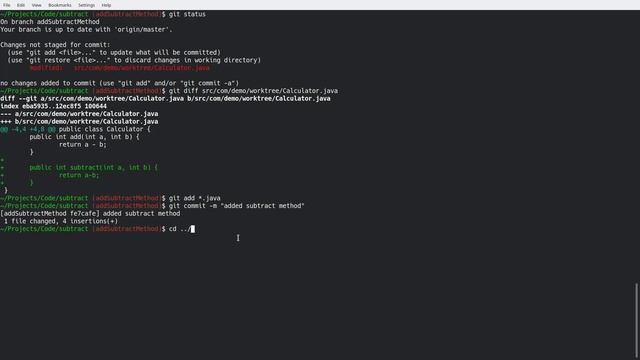Open the View menu
Screen dimensions: 640x360
coord(36,5)
